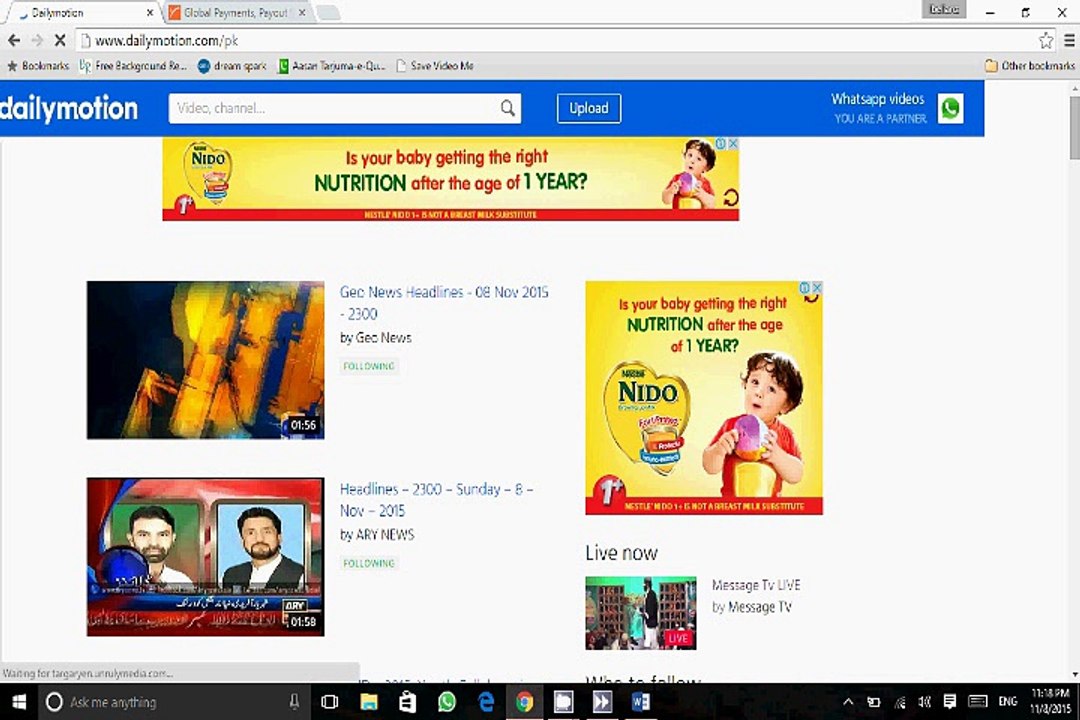Open the Free Background Re... bookmark
Viewport: 1080px width, 720px height.
pos(133,66)
